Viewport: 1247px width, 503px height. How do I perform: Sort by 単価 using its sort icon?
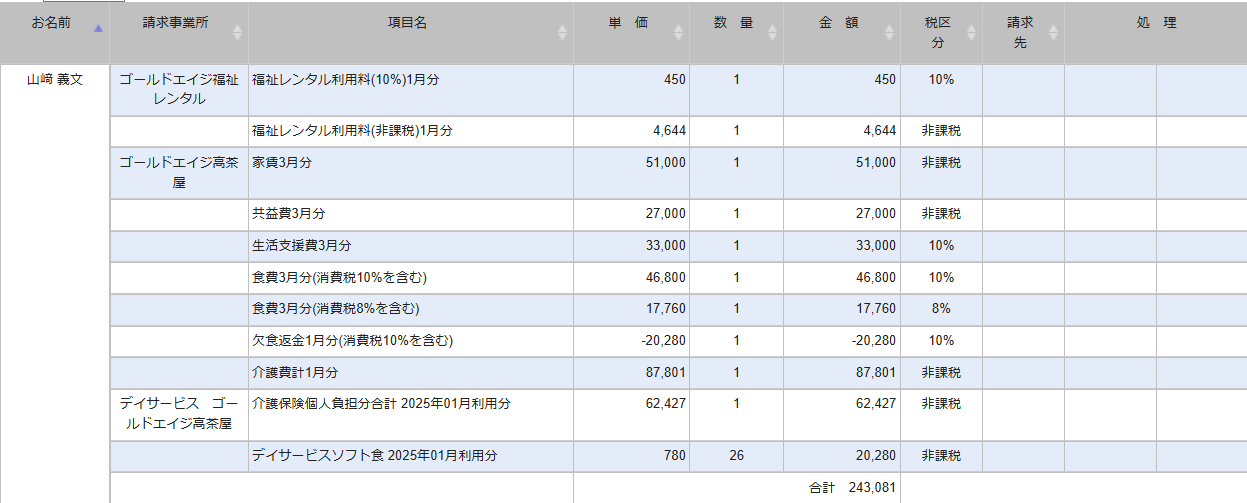click(x=679, y=32)
